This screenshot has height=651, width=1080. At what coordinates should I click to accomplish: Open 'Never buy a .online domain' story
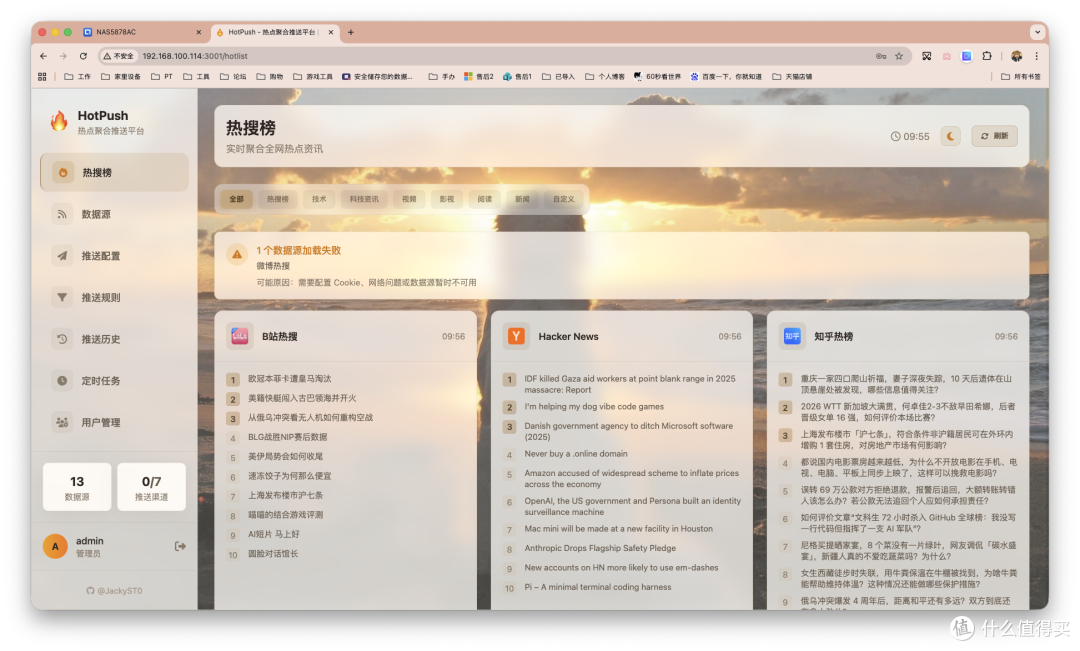[x=576, y=454]
